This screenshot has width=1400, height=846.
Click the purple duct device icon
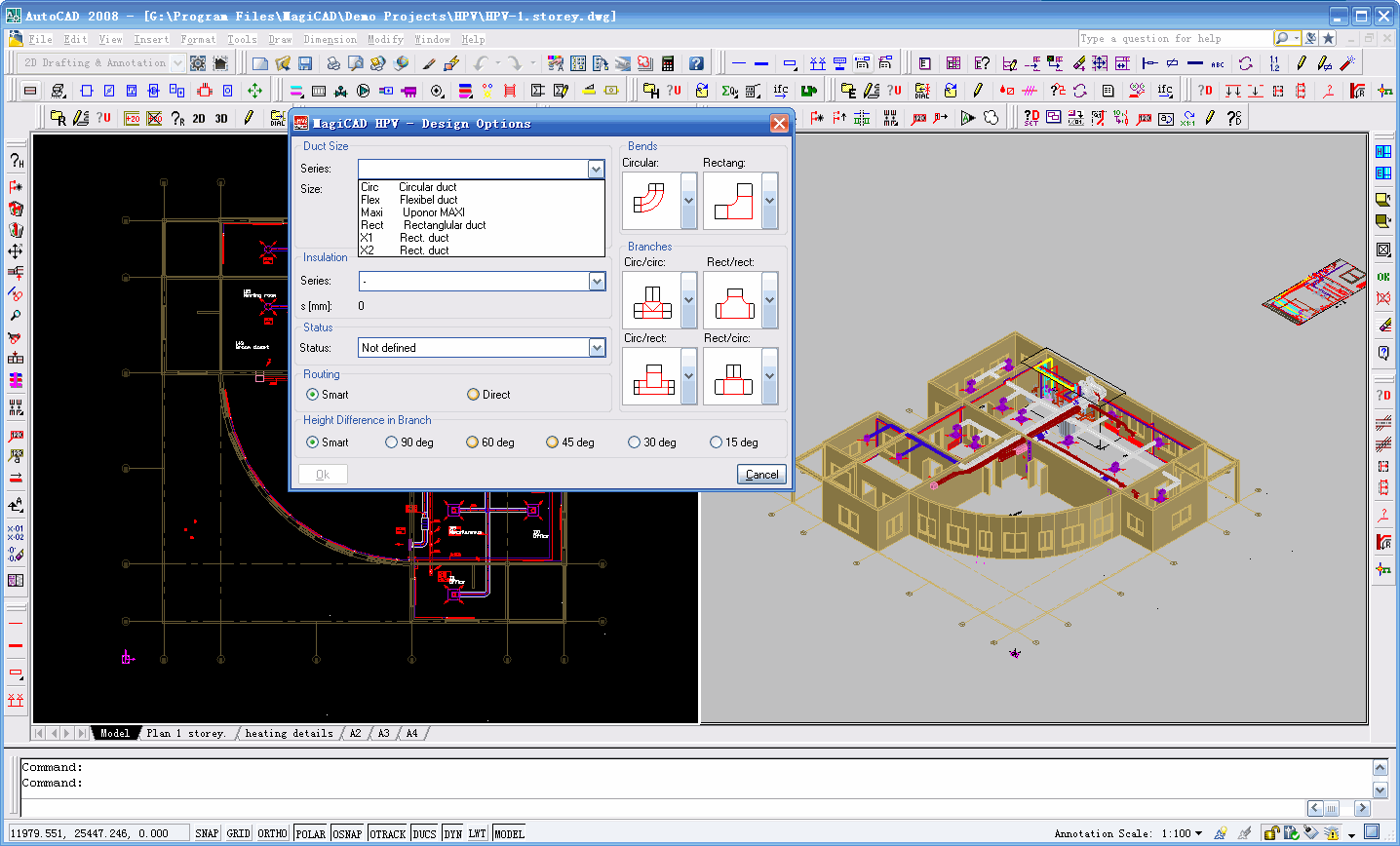coord(408,91)
